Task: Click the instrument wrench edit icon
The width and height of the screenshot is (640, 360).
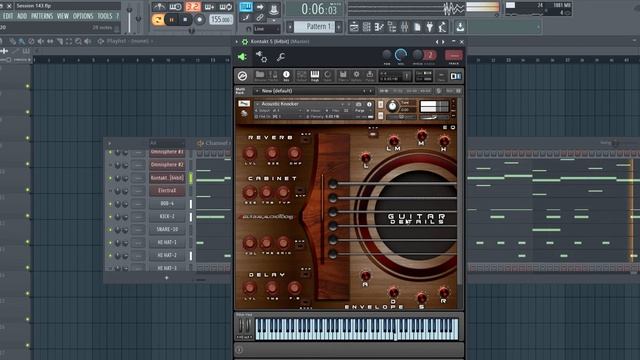Action: click(x=244, y=104)
